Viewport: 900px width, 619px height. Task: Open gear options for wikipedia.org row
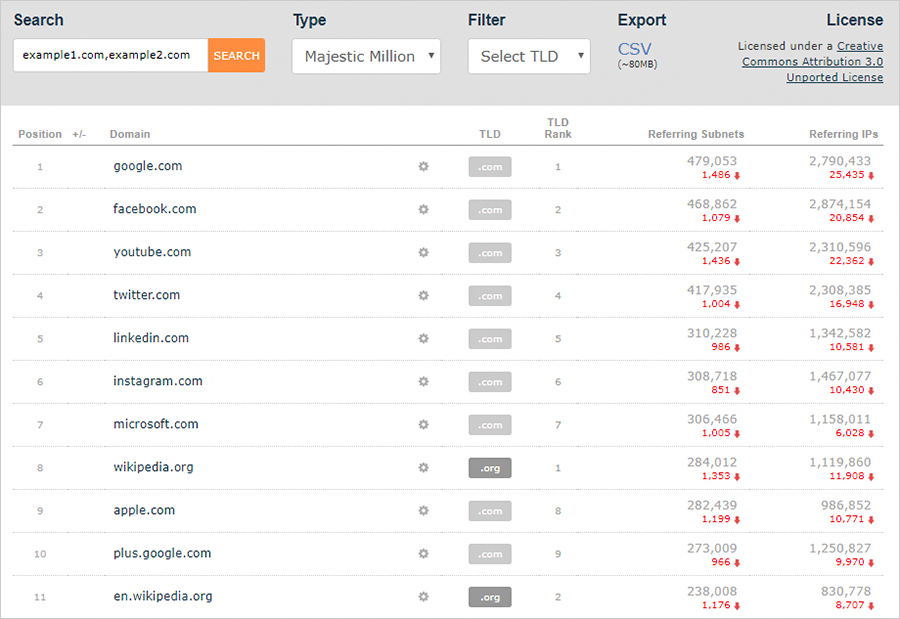424,468
